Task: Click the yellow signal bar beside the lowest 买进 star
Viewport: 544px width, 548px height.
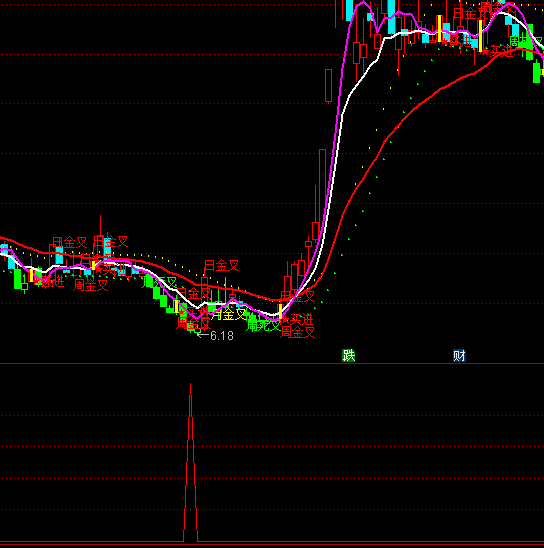Action: [x=280, y=311]
